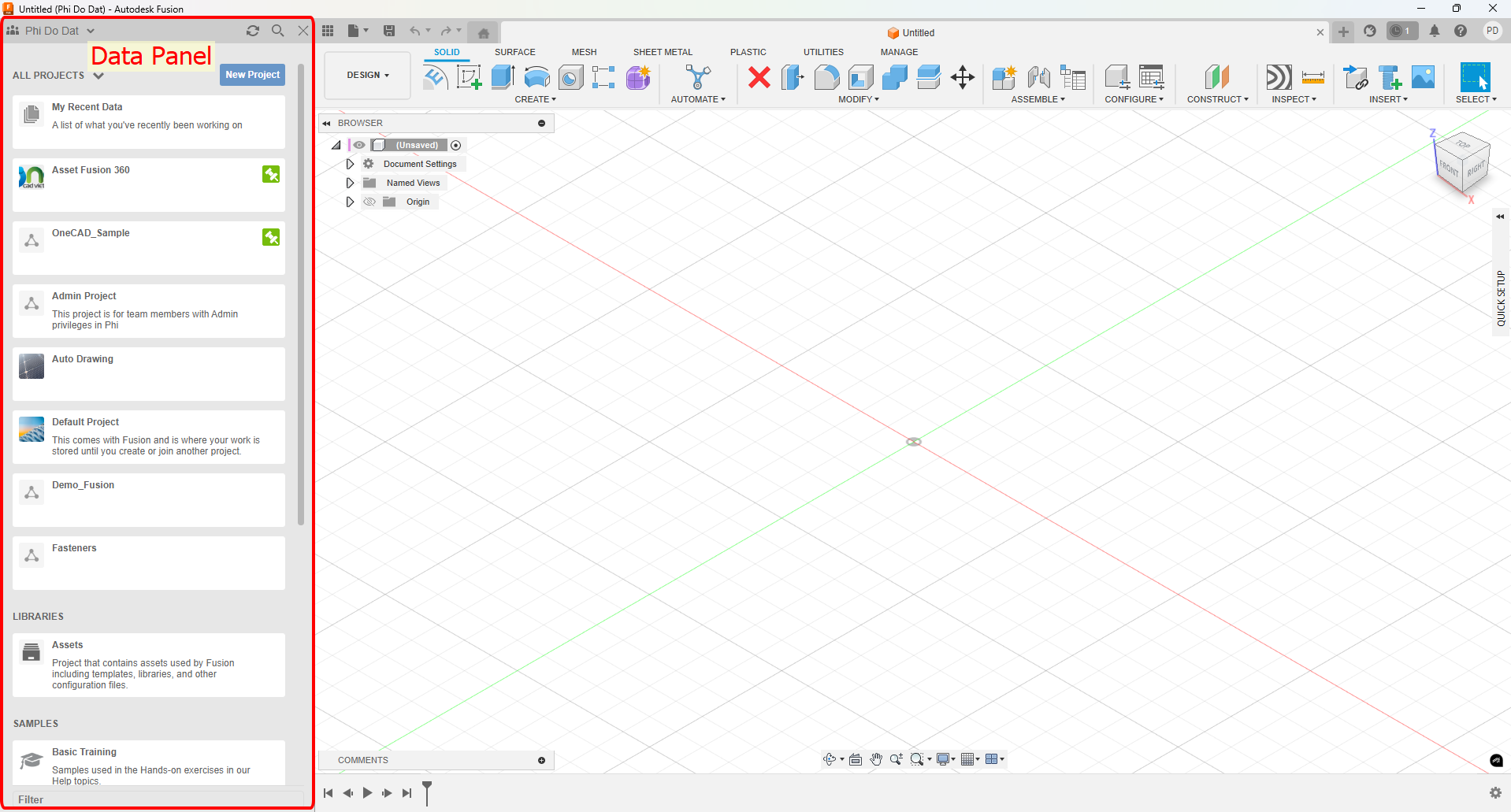
Task: Click the Save icon in the top bar
Action: click(x=389, y=31)
